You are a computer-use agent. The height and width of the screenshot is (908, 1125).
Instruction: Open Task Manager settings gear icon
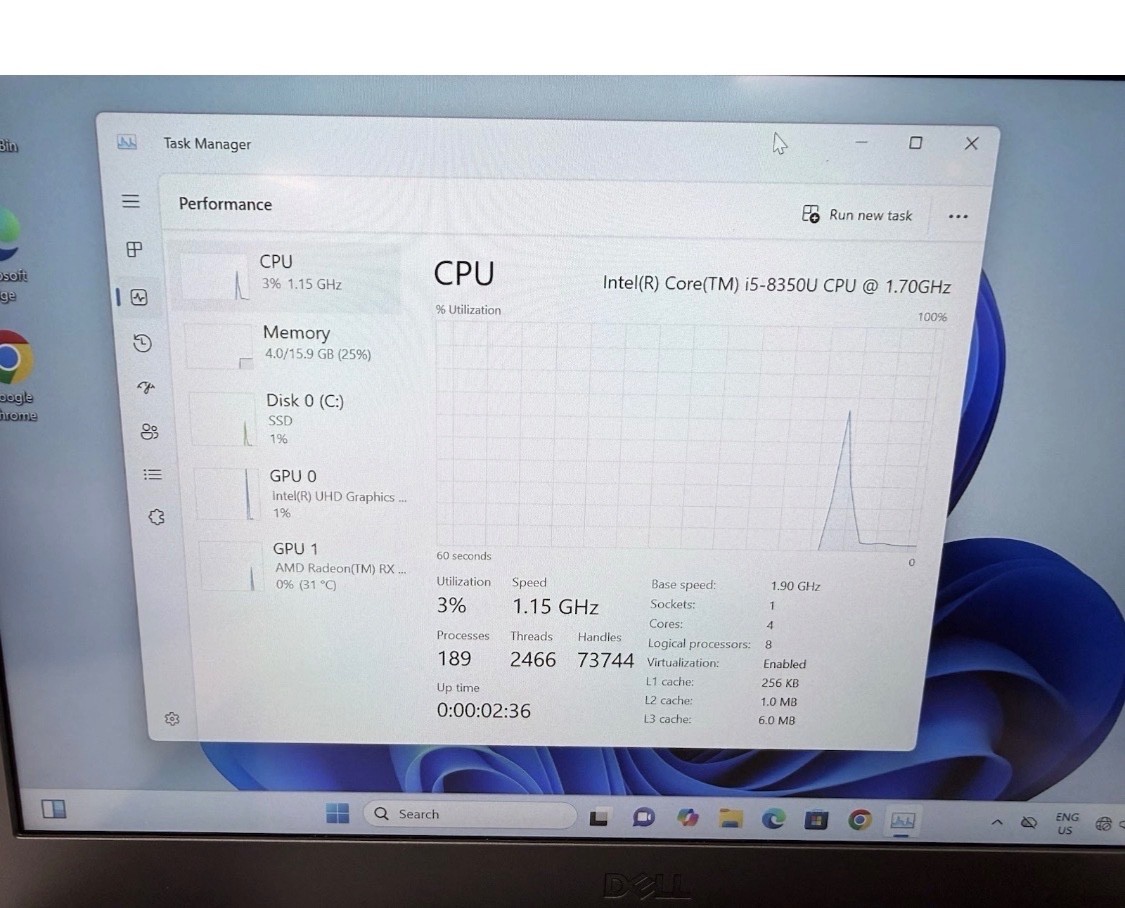172,719
